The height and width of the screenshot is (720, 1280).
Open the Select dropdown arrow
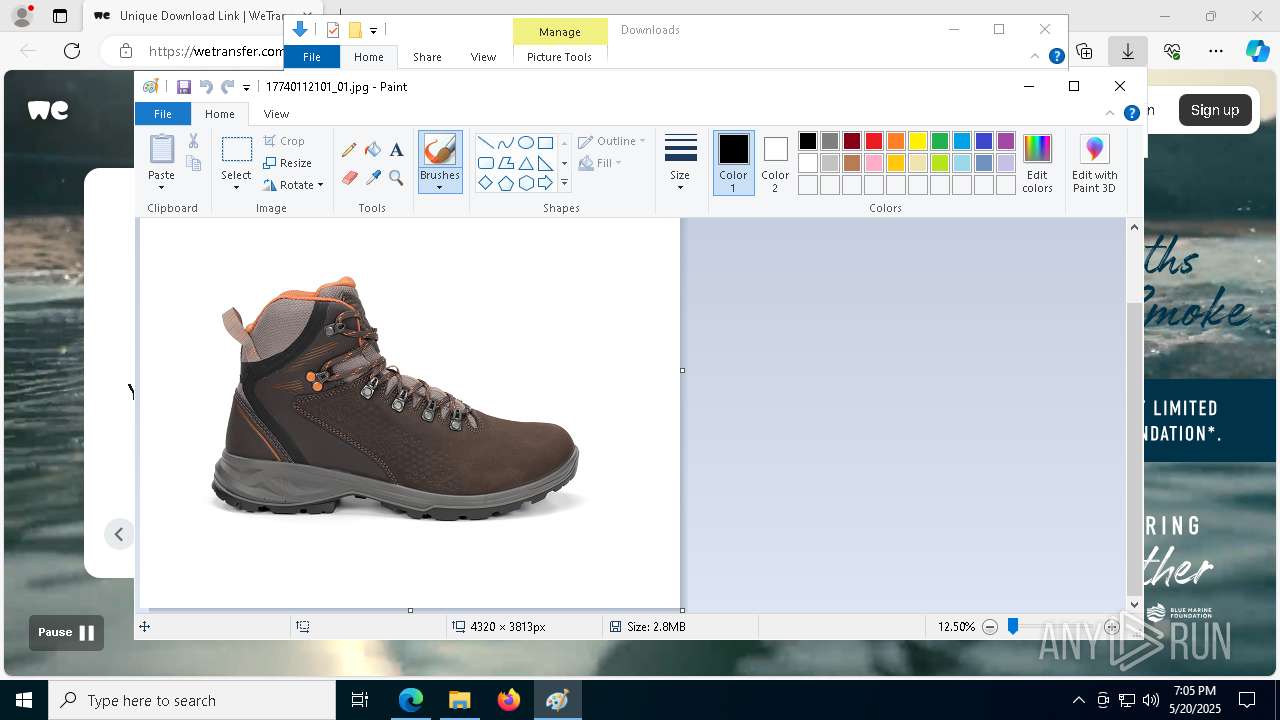click(x=236, y=187)
